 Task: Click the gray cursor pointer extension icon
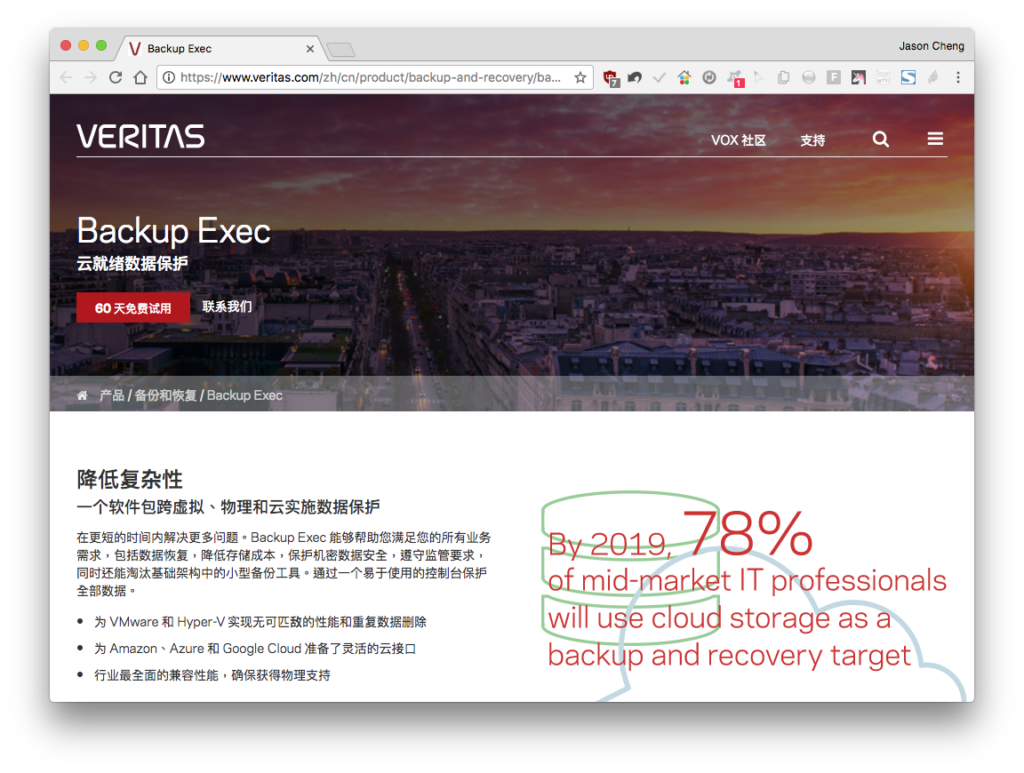pos(758,78)
